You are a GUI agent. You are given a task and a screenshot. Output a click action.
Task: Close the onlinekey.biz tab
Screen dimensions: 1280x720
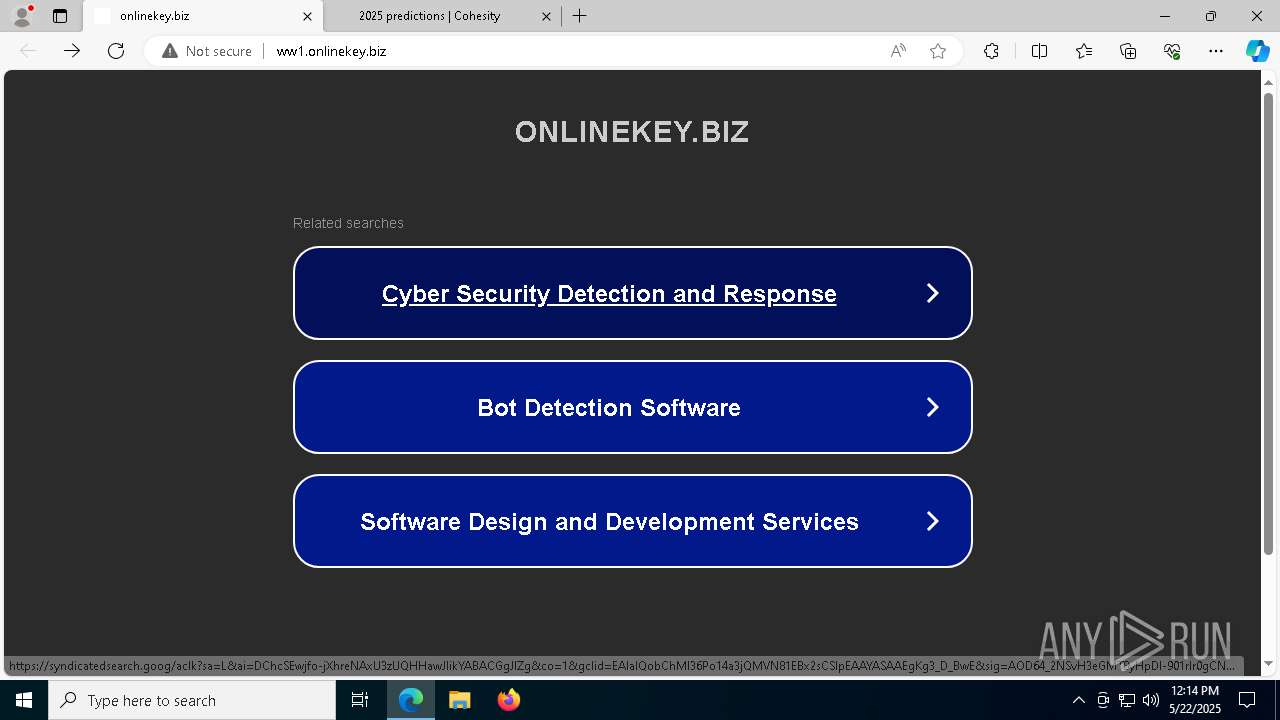click(307, 16)
